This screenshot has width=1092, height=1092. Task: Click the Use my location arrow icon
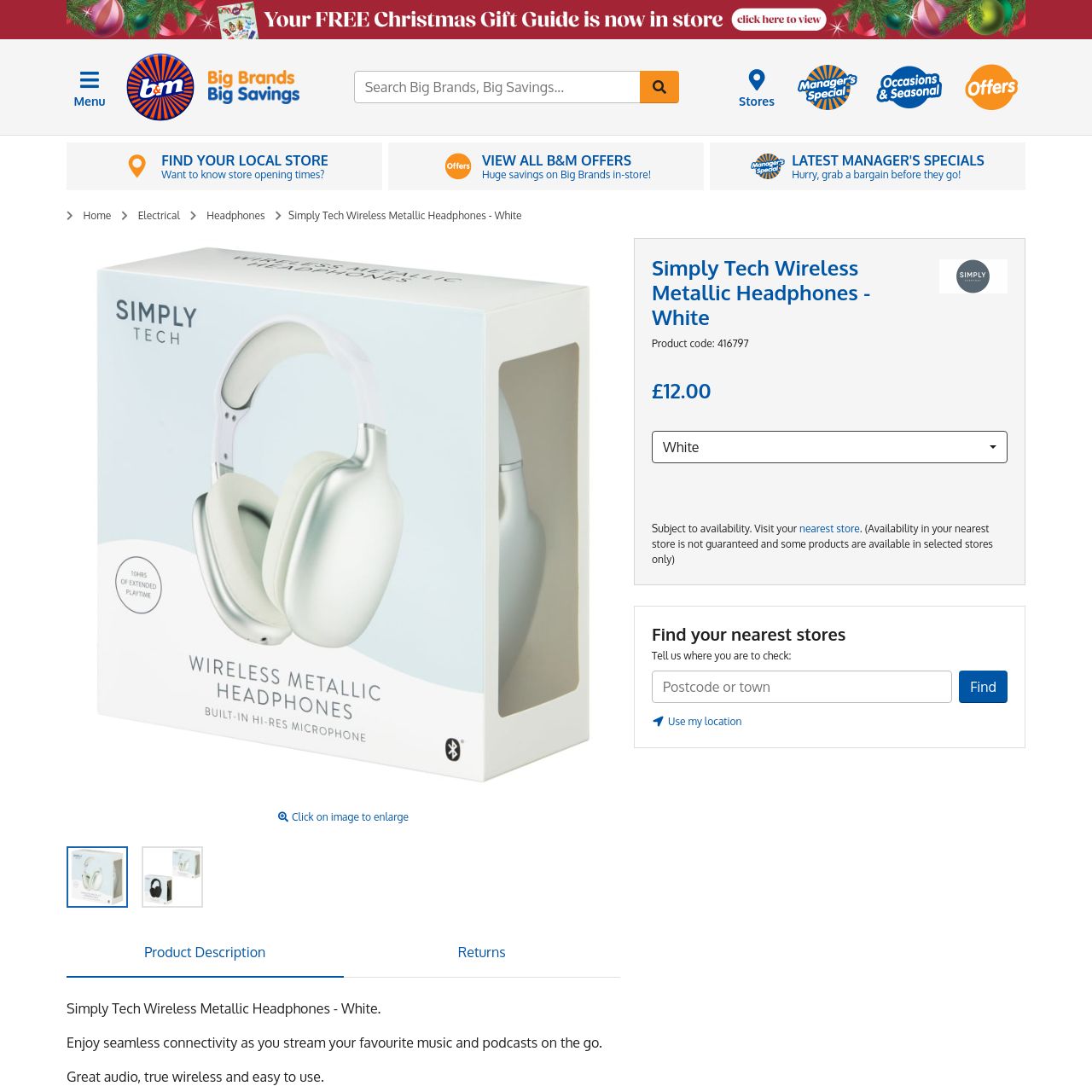pos(658,722)
